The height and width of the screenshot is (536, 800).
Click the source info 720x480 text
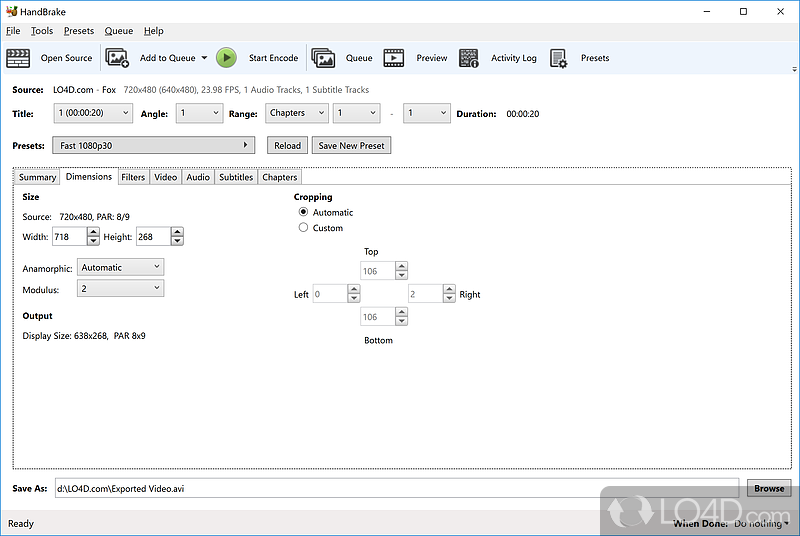(246, 90)
